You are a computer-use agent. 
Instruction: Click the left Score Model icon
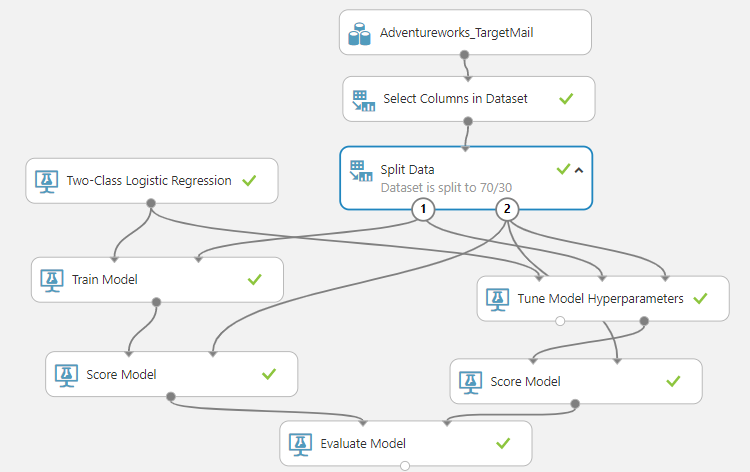click(67, 374)
